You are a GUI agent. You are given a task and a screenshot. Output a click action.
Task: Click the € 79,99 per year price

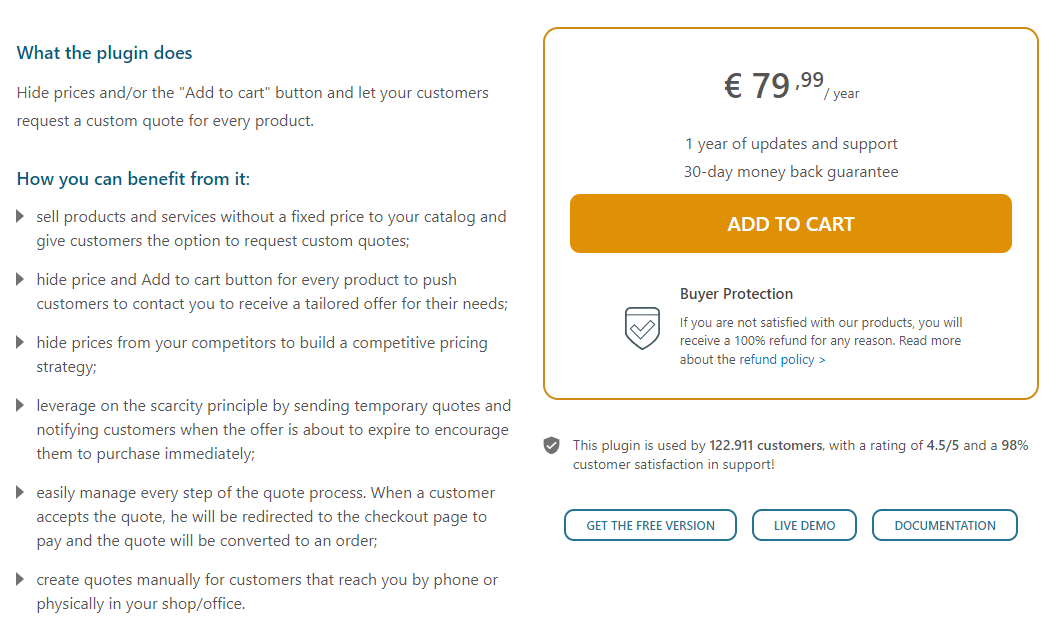(x=789, y=86)
